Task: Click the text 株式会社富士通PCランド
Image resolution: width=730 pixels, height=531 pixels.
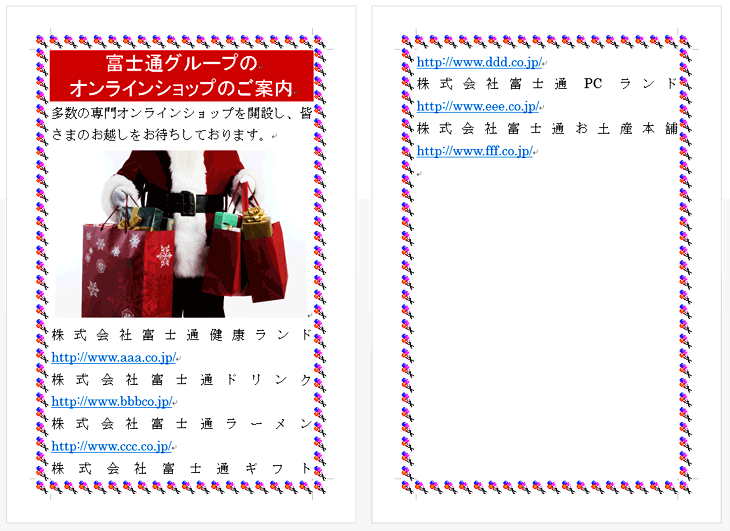Action: coord(547,84)
